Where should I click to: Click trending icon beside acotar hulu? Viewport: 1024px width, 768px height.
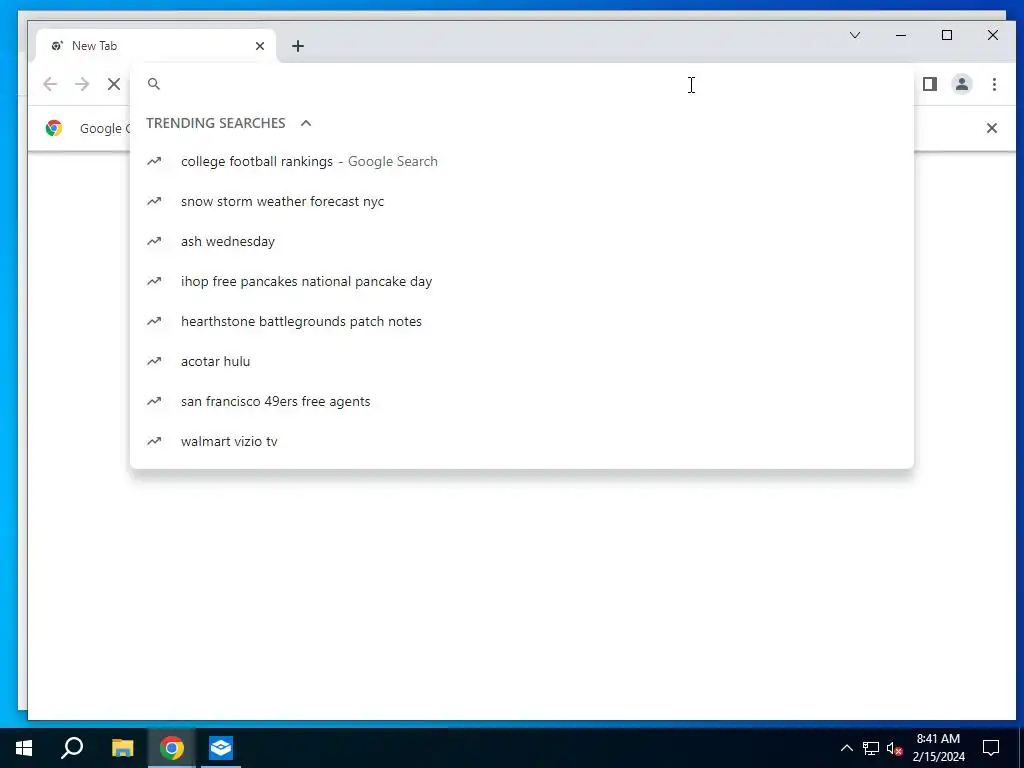click(154, 361)
